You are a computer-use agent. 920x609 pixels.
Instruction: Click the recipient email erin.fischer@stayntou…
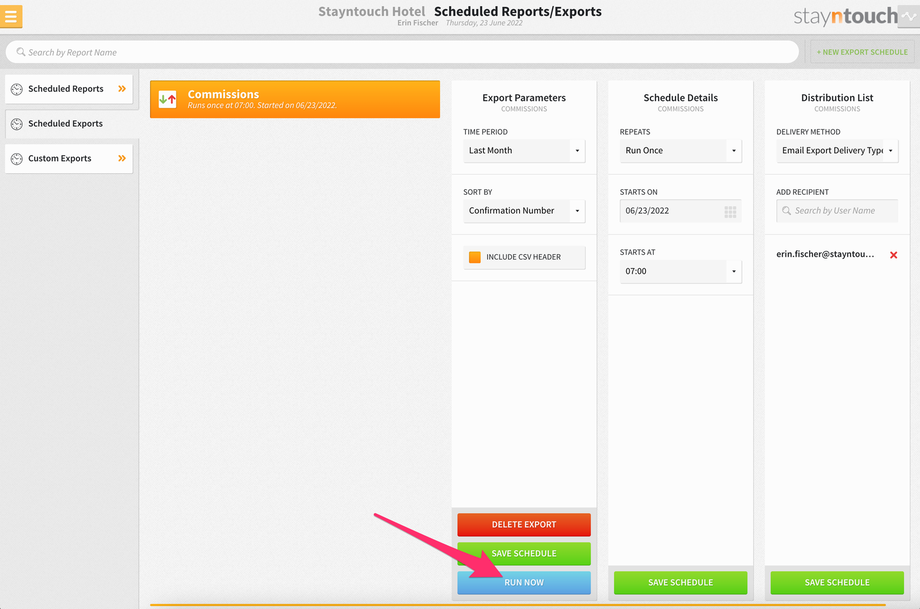click(825, 254)
